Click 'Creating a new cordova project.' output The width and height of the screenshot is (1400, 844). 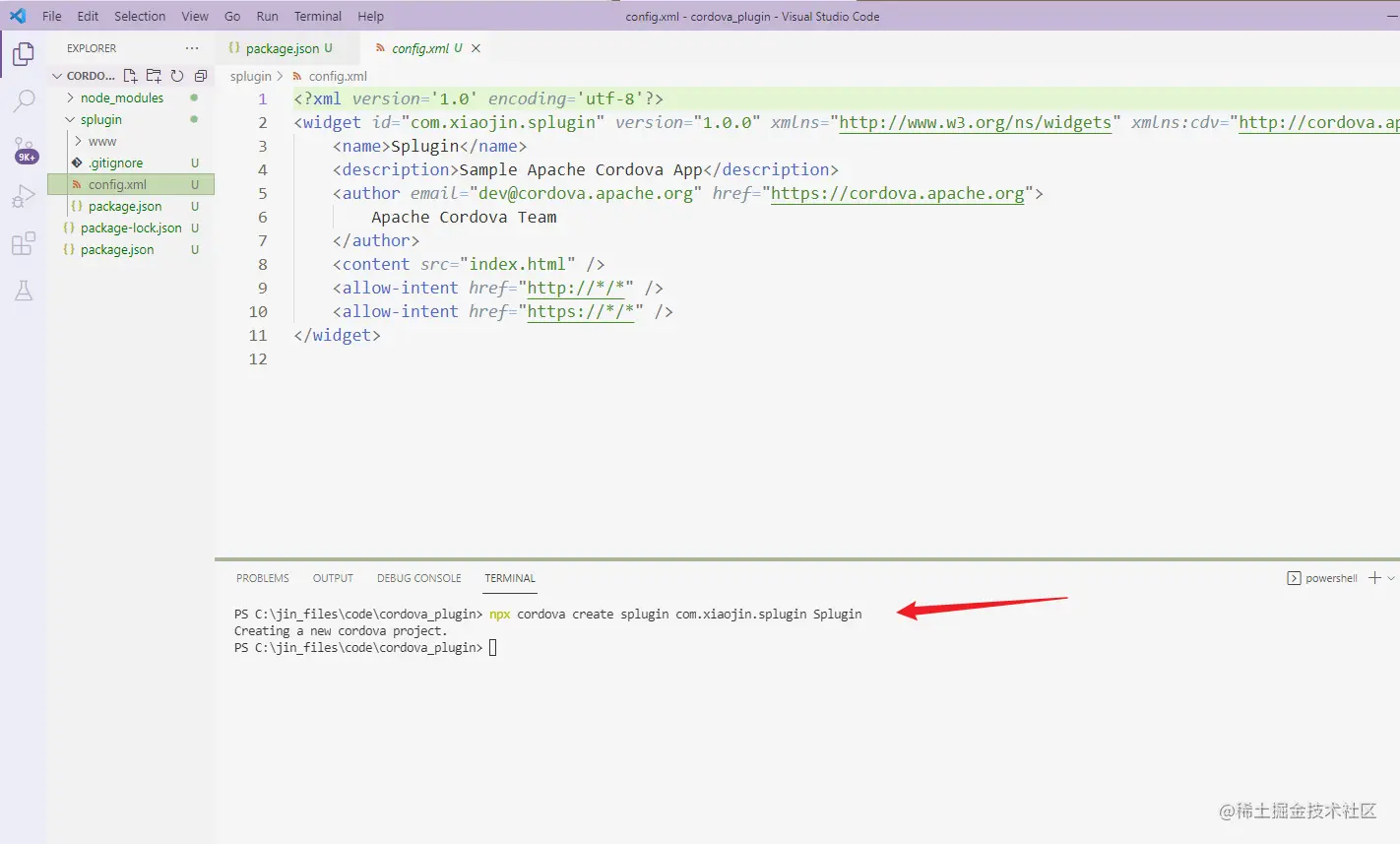341,630
